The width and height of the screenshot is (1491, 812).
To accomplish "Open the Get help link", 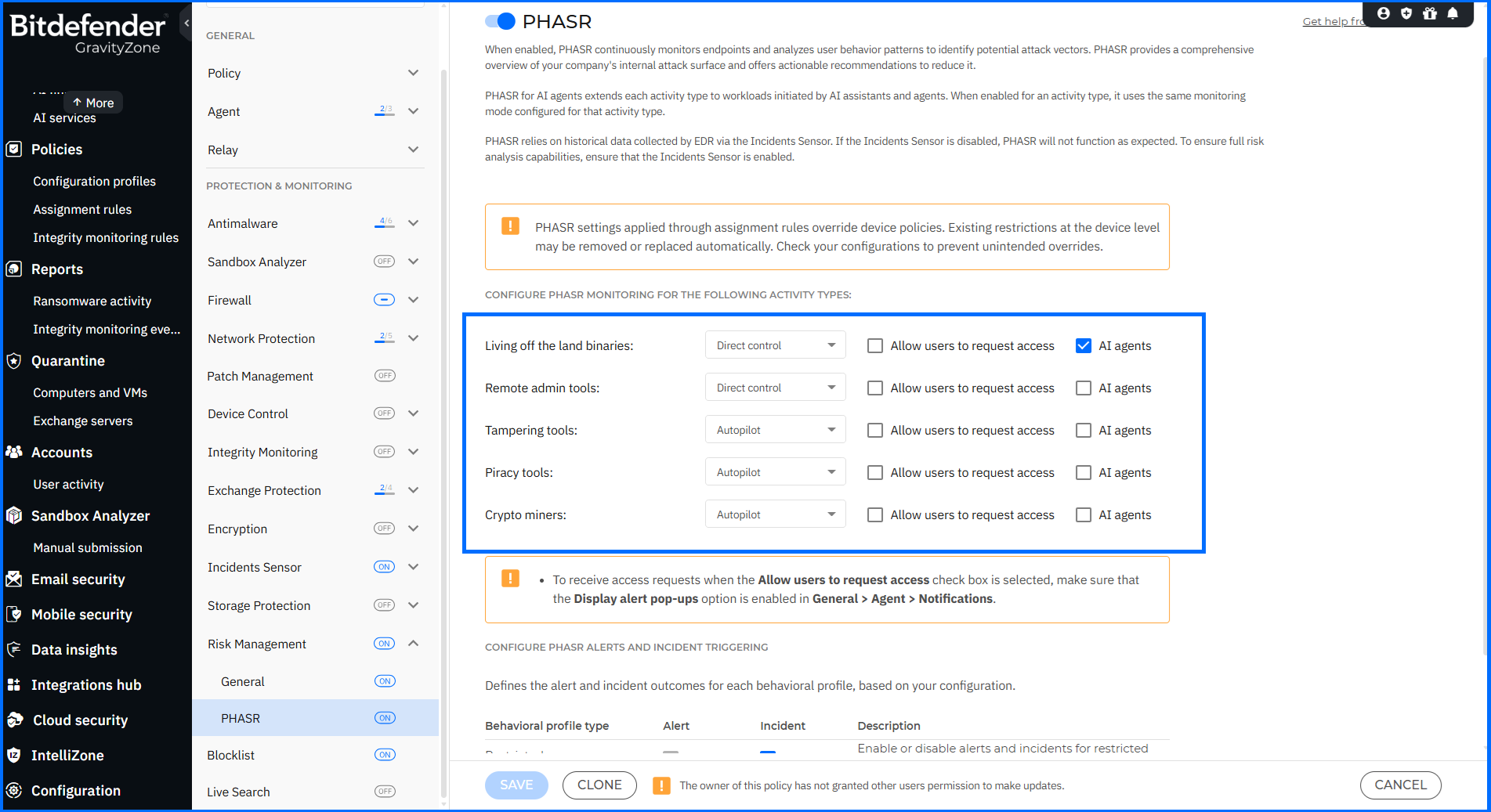I will (1333, 21).
